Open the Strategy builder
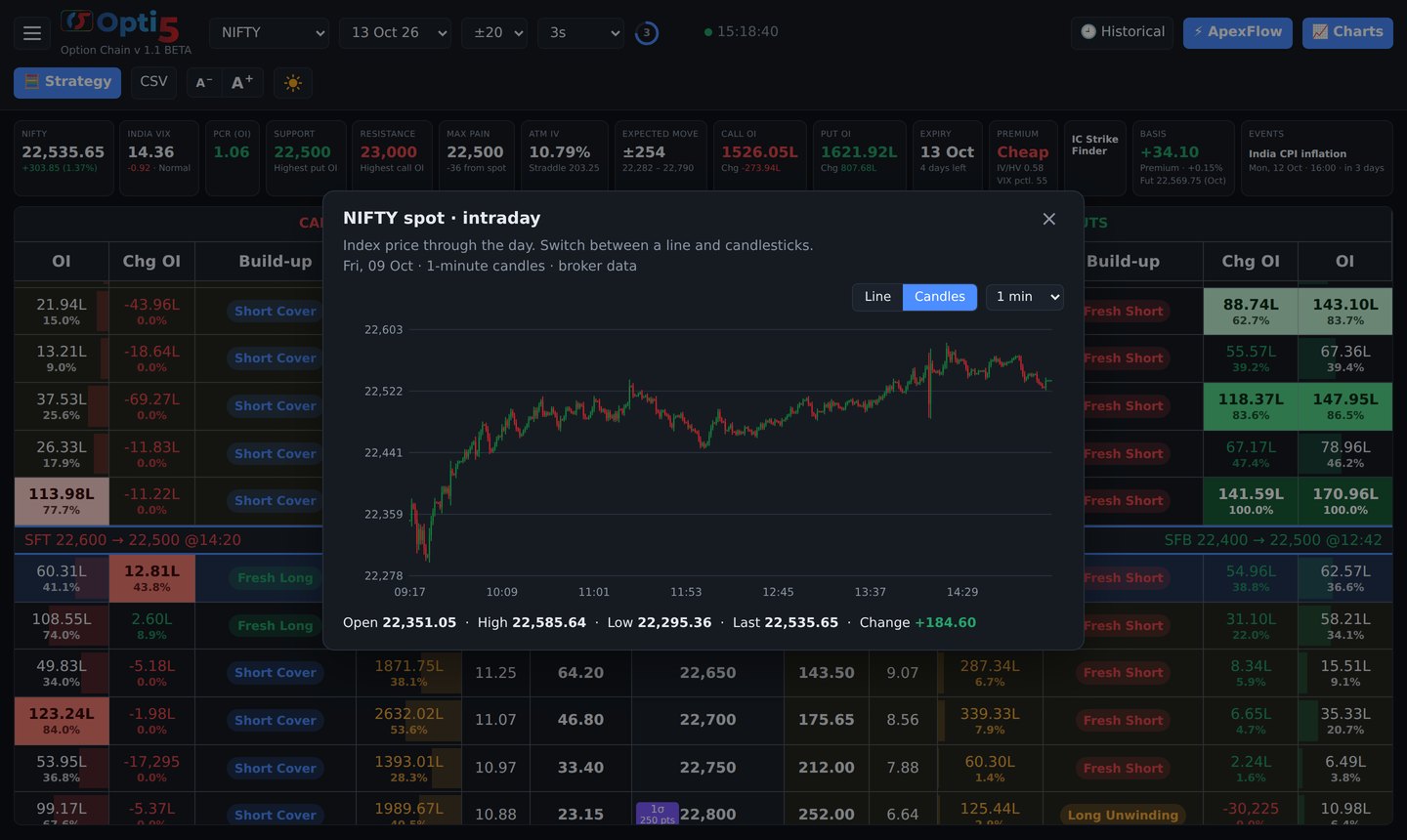1407x840 pixels. coord(67,82)
